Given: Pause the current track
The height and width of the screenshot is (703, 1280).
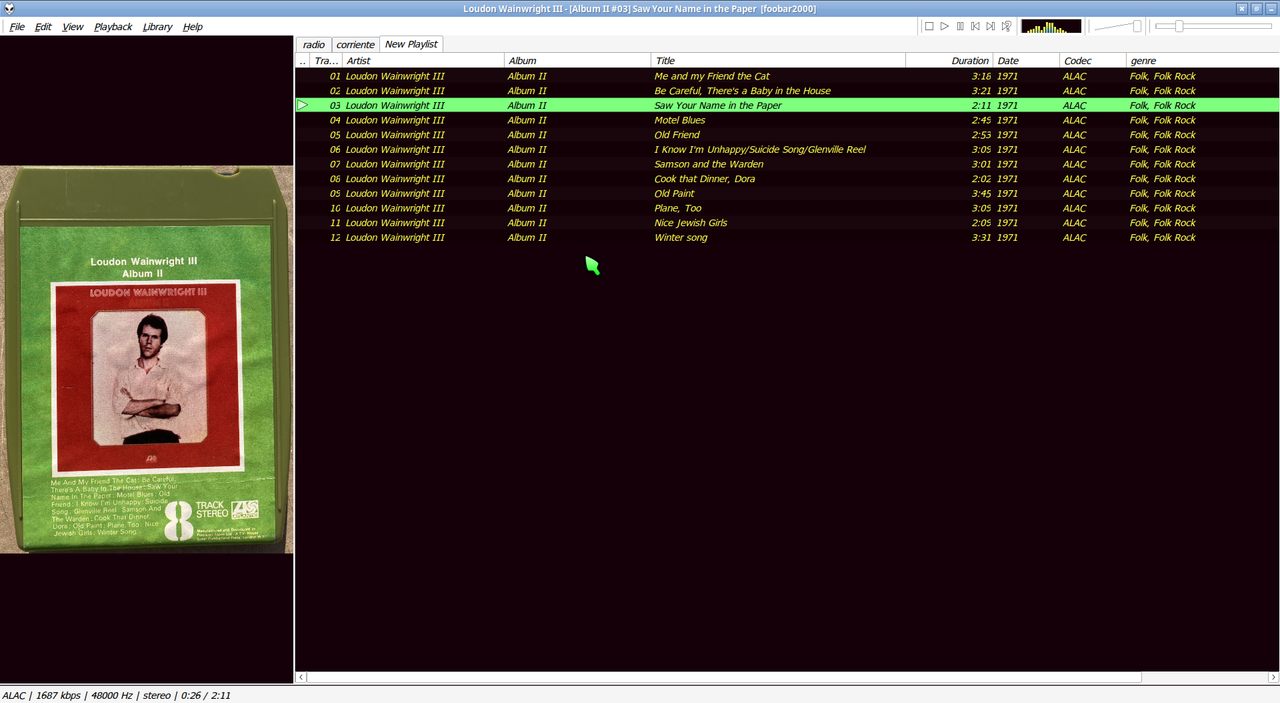Looking at the screenshot, I should coord(960,26).
